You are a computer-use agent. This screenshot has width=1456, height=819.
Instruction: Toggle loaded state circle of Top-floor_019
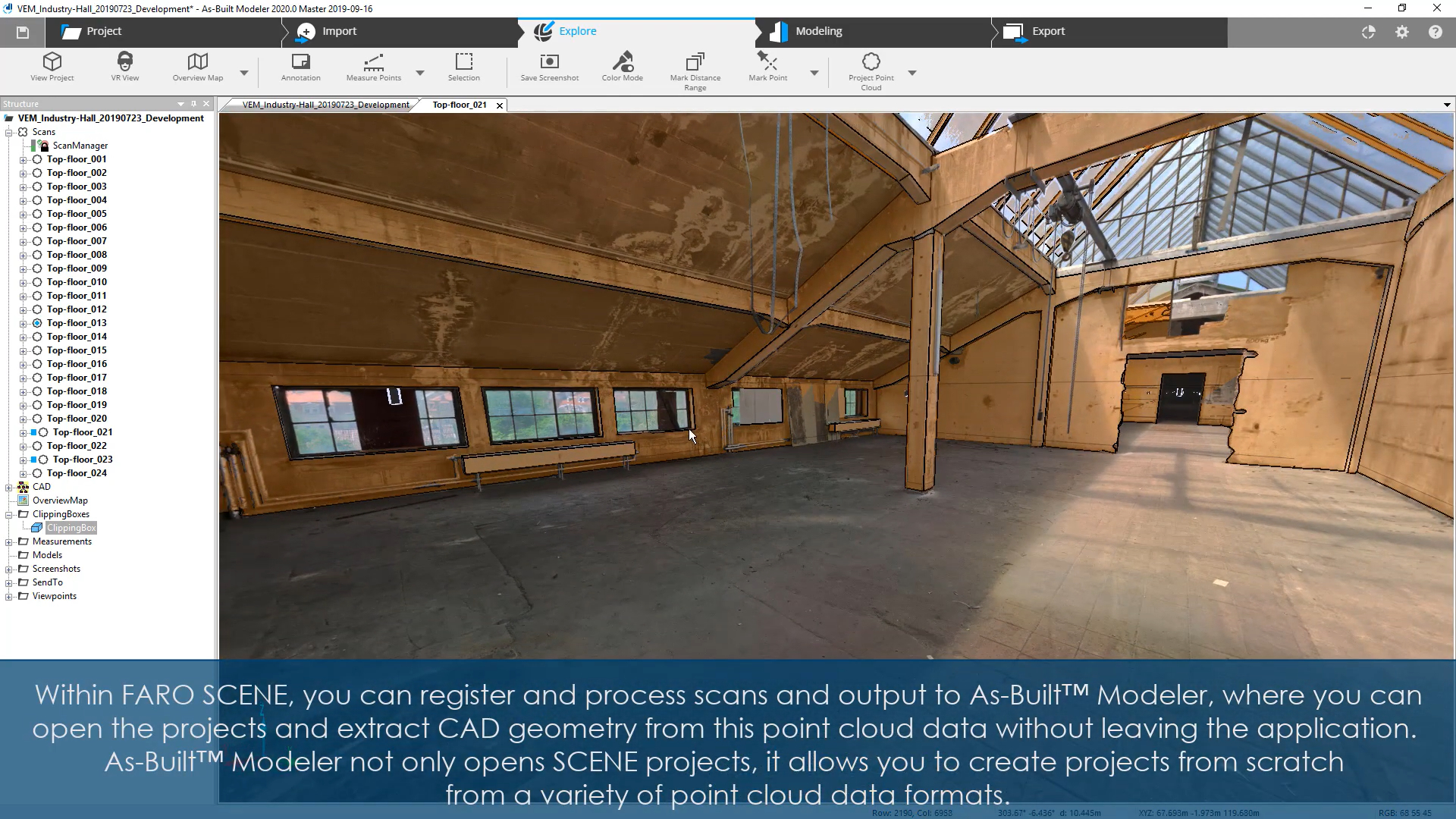pyautogui.click(x=36, y=405)
